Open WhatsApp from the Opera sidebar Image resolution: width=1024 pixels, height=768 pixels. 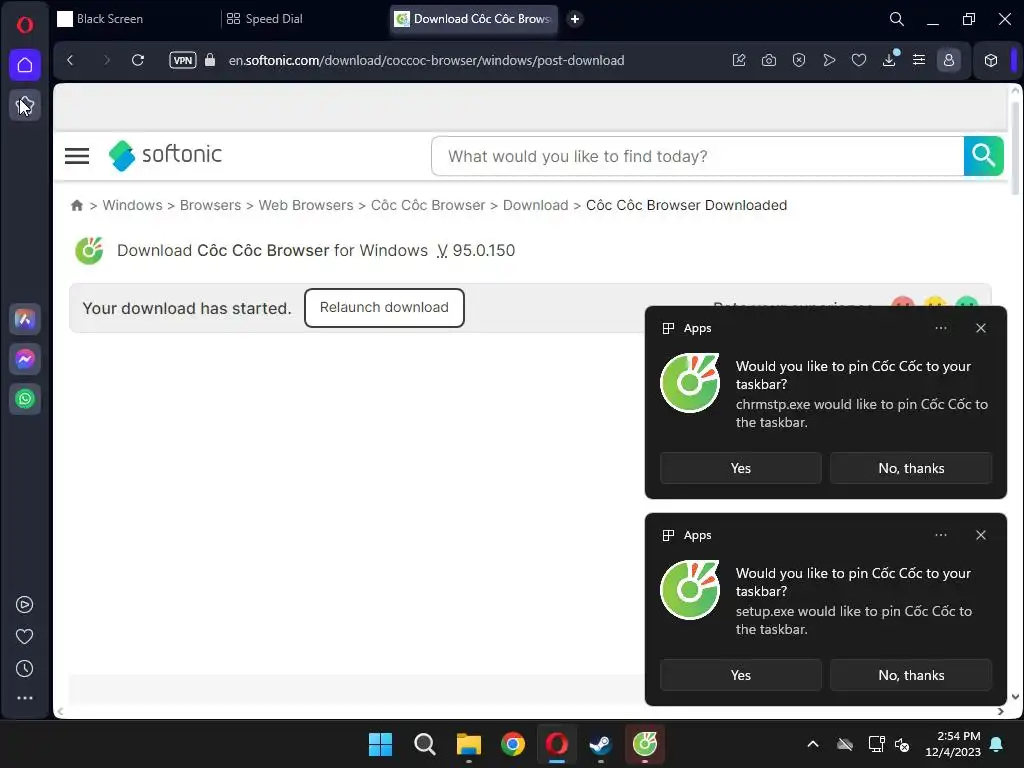tap(25, 399)
